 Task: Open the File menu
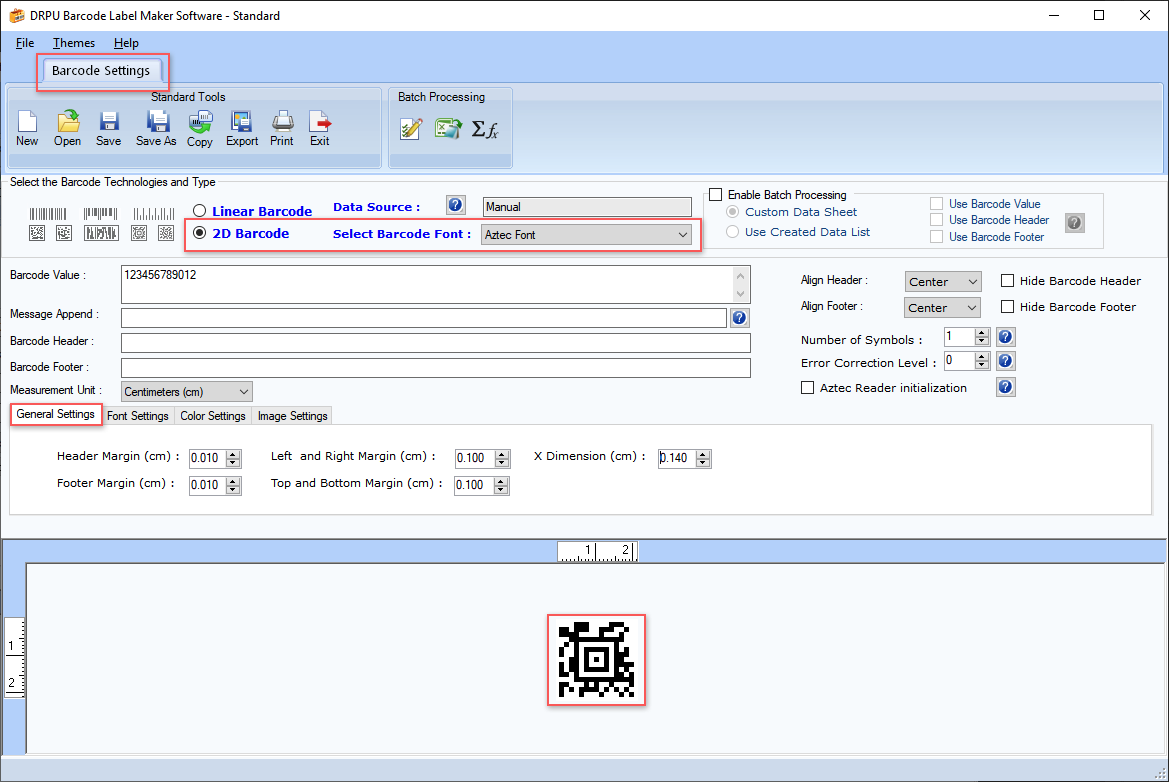[x=25, y=43]
